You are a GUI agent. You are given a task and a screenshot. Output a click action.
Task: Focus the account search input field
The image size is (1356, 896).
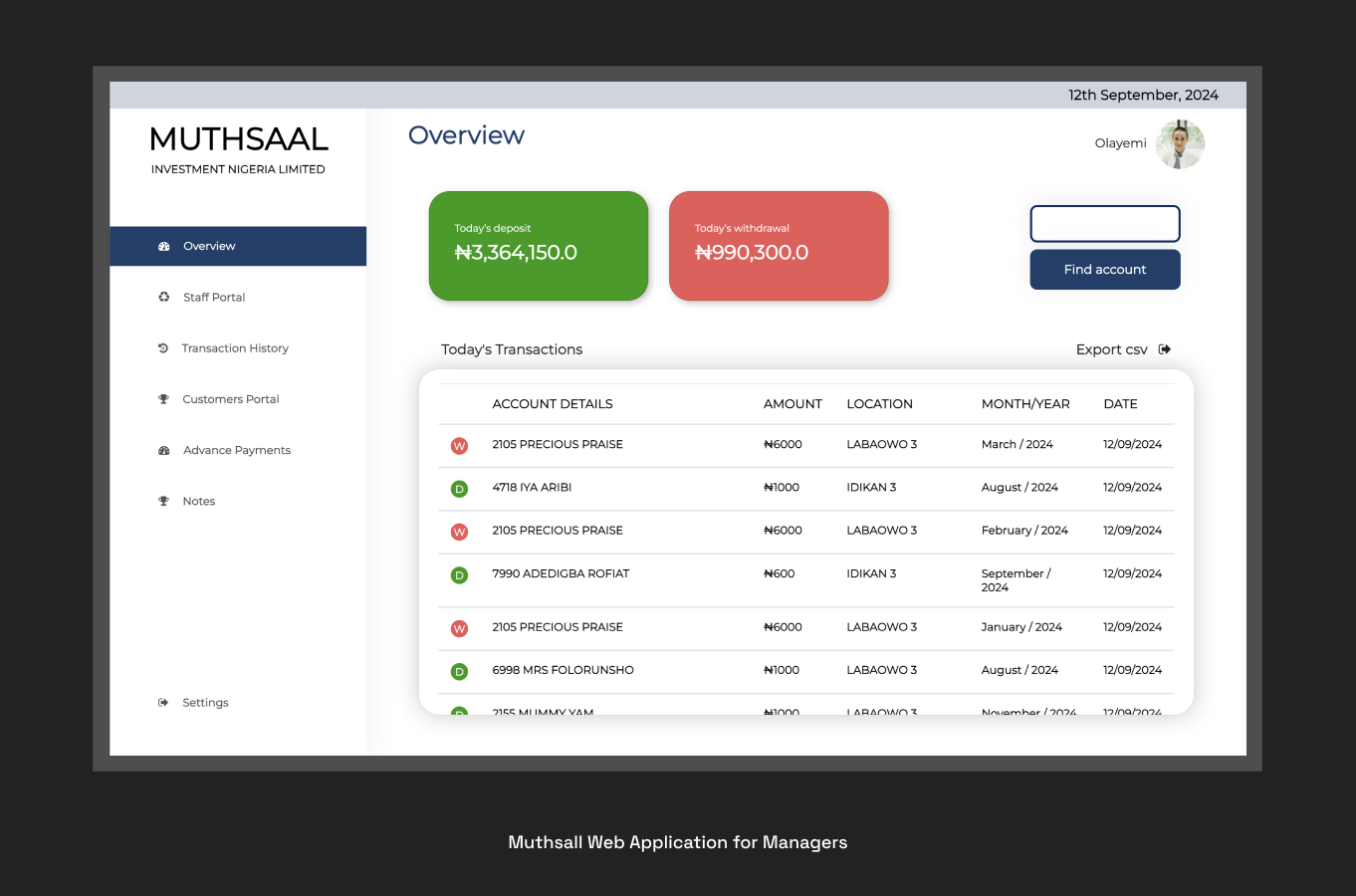tap(1105, 224)
